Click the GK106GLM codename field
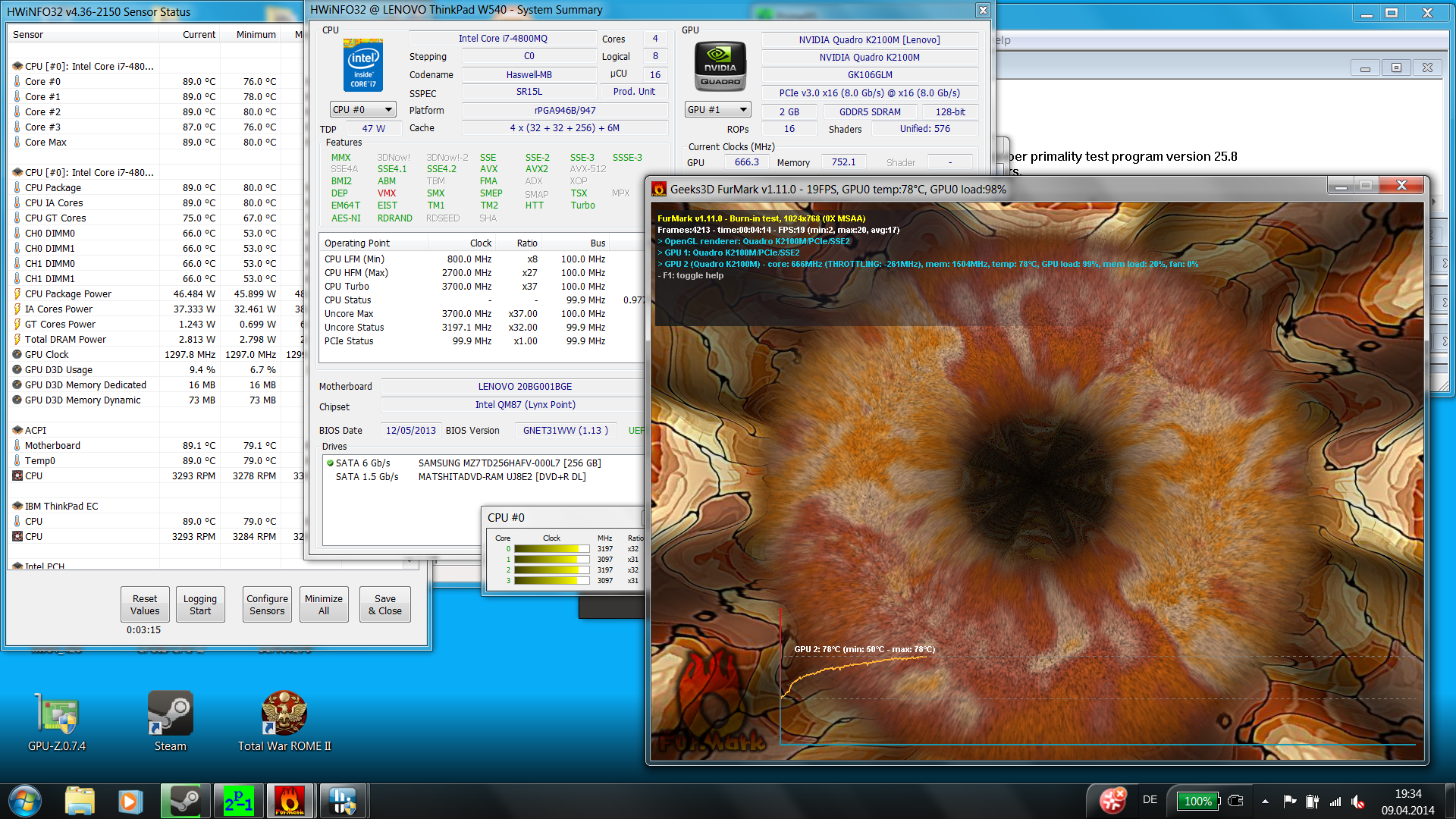This screenshot has height=819, width=1456. click(869, 75)
